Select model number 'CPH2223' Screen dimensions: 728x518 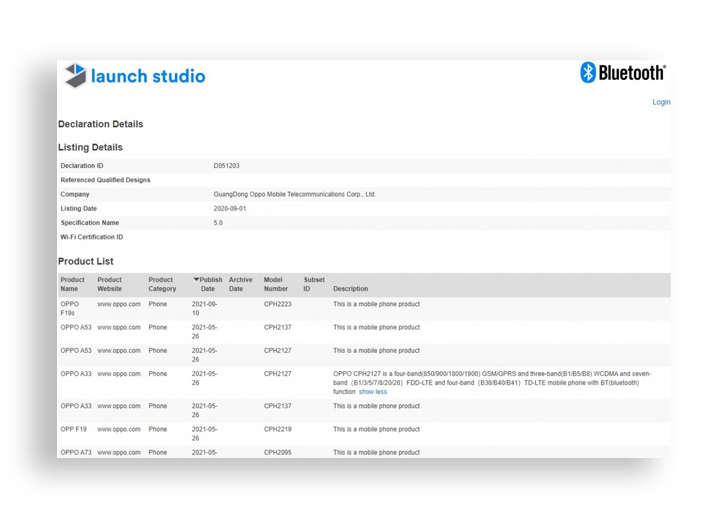click(x=278, y=304)
